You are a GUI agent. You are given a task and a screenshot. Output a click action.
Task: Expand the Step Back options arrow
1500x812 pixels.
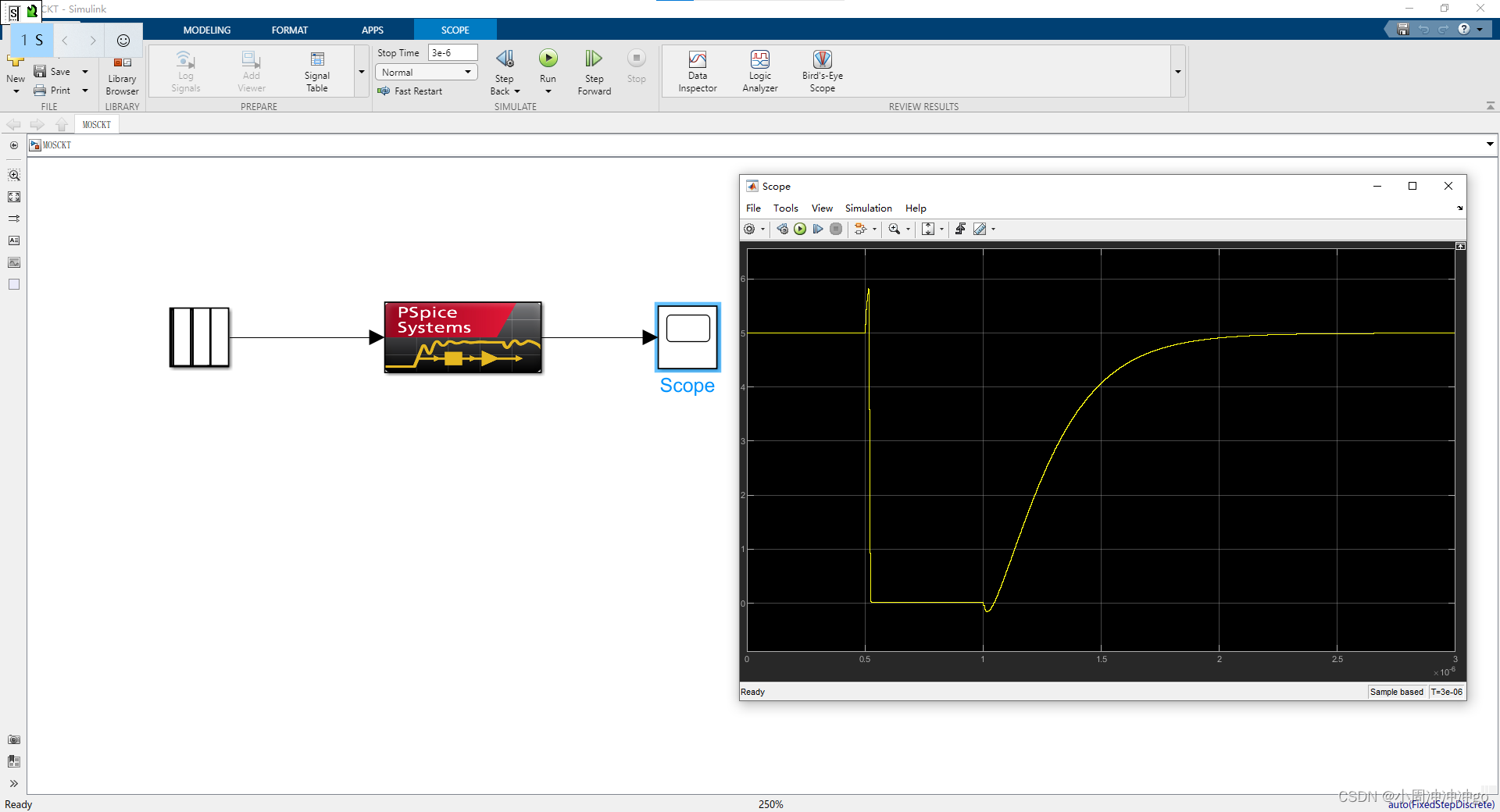click(516, 91)
